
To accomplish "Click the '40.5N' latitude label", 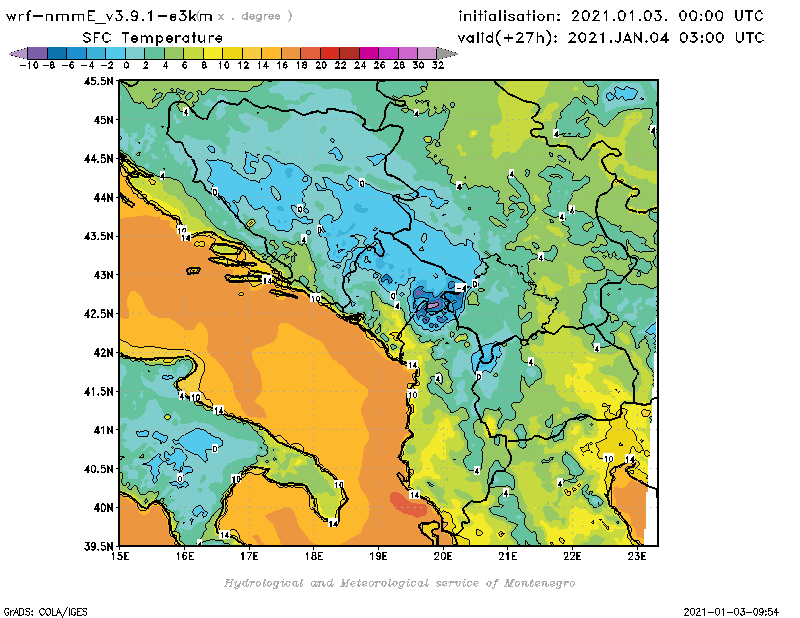I will coord(98,469).
